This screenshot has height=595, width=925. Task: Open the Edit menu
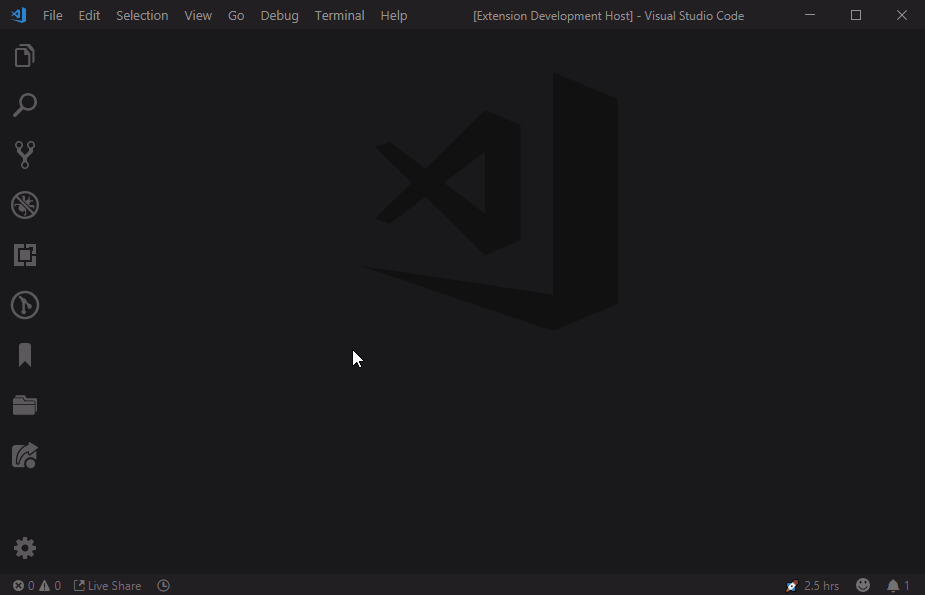pyautogui.click(x=89, y=15)
